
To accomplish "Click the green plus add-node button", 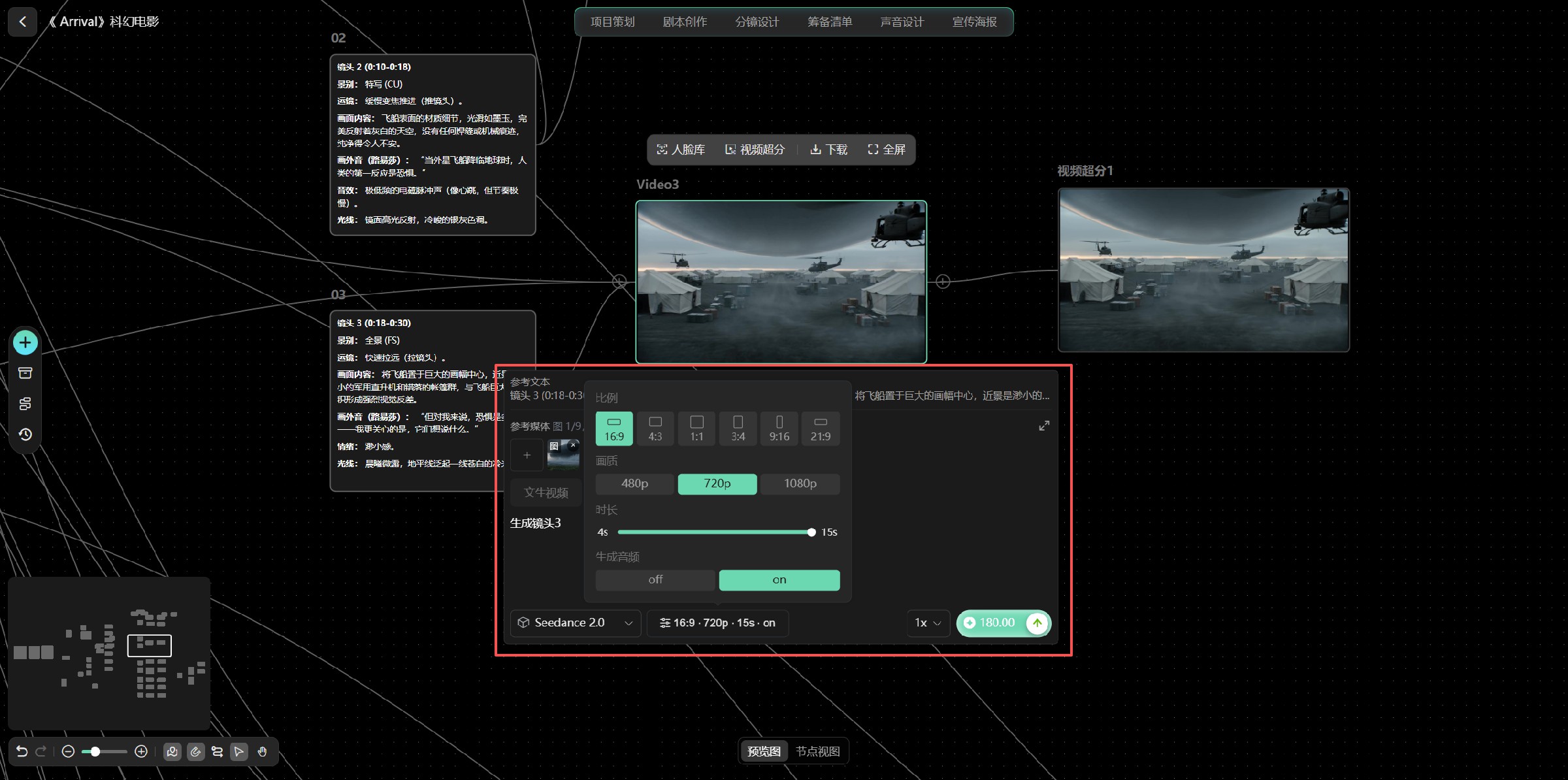I will point(25,342).
